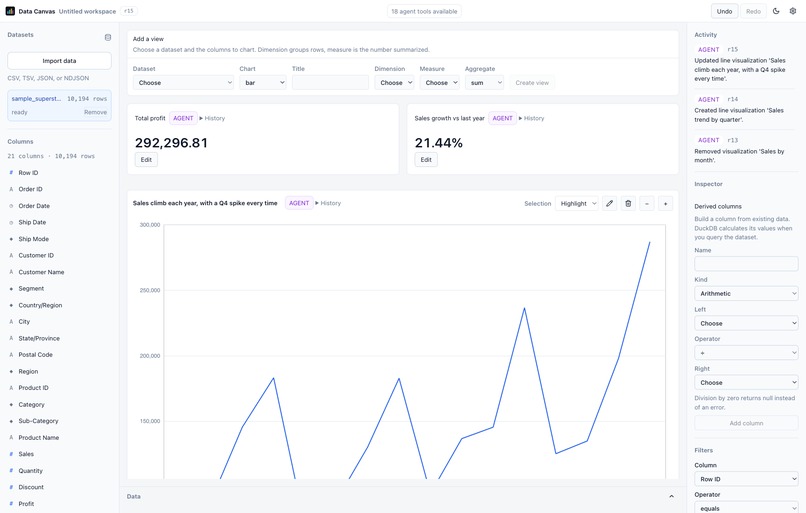Viewport: 806px width, 513px height.
Task: Click the Sales column number icon
Action: coord(11,454)
